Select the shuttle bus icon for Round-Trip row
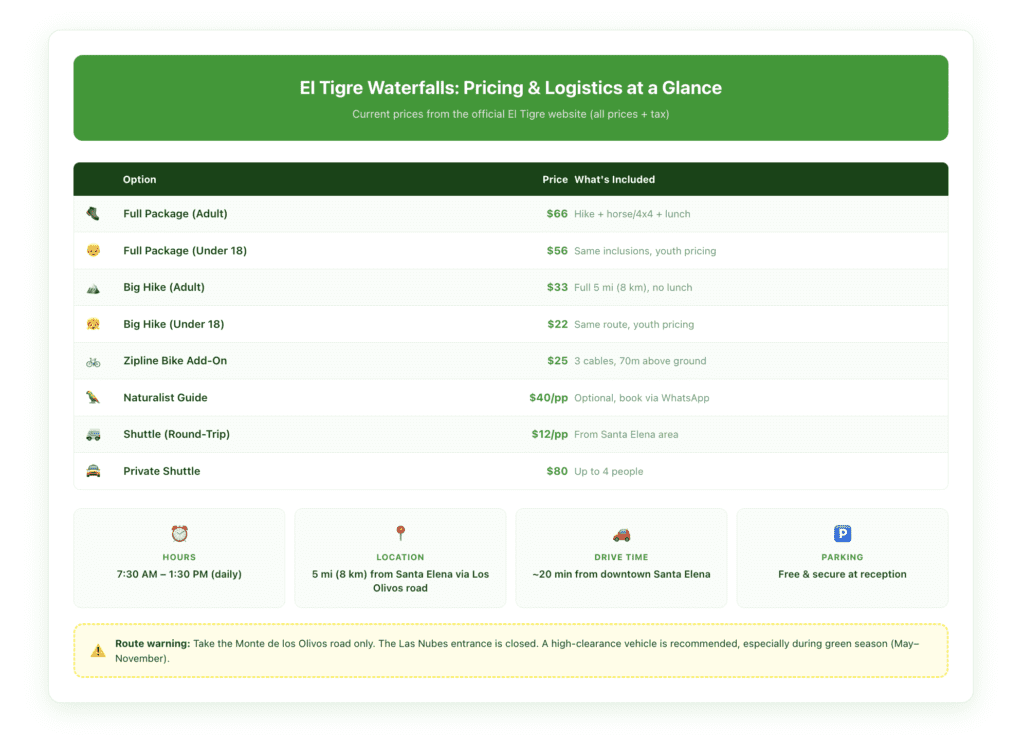This screenshot has height=740, width=1024. [95, 434]
